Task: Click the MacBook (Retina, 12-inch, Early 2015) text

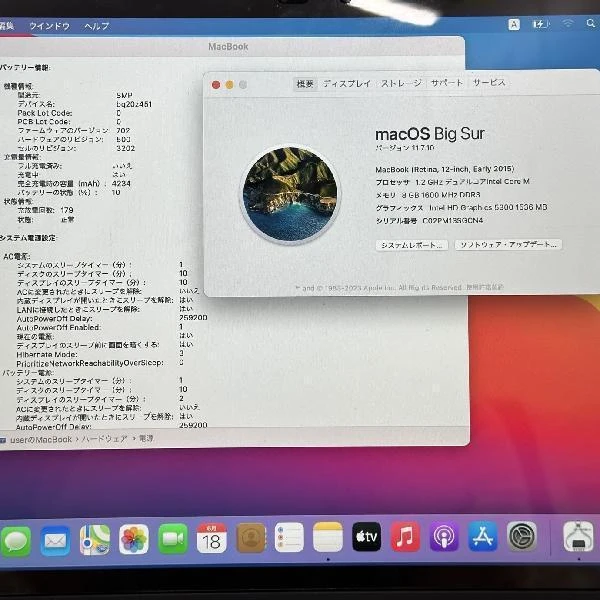Action: (445, 169)
